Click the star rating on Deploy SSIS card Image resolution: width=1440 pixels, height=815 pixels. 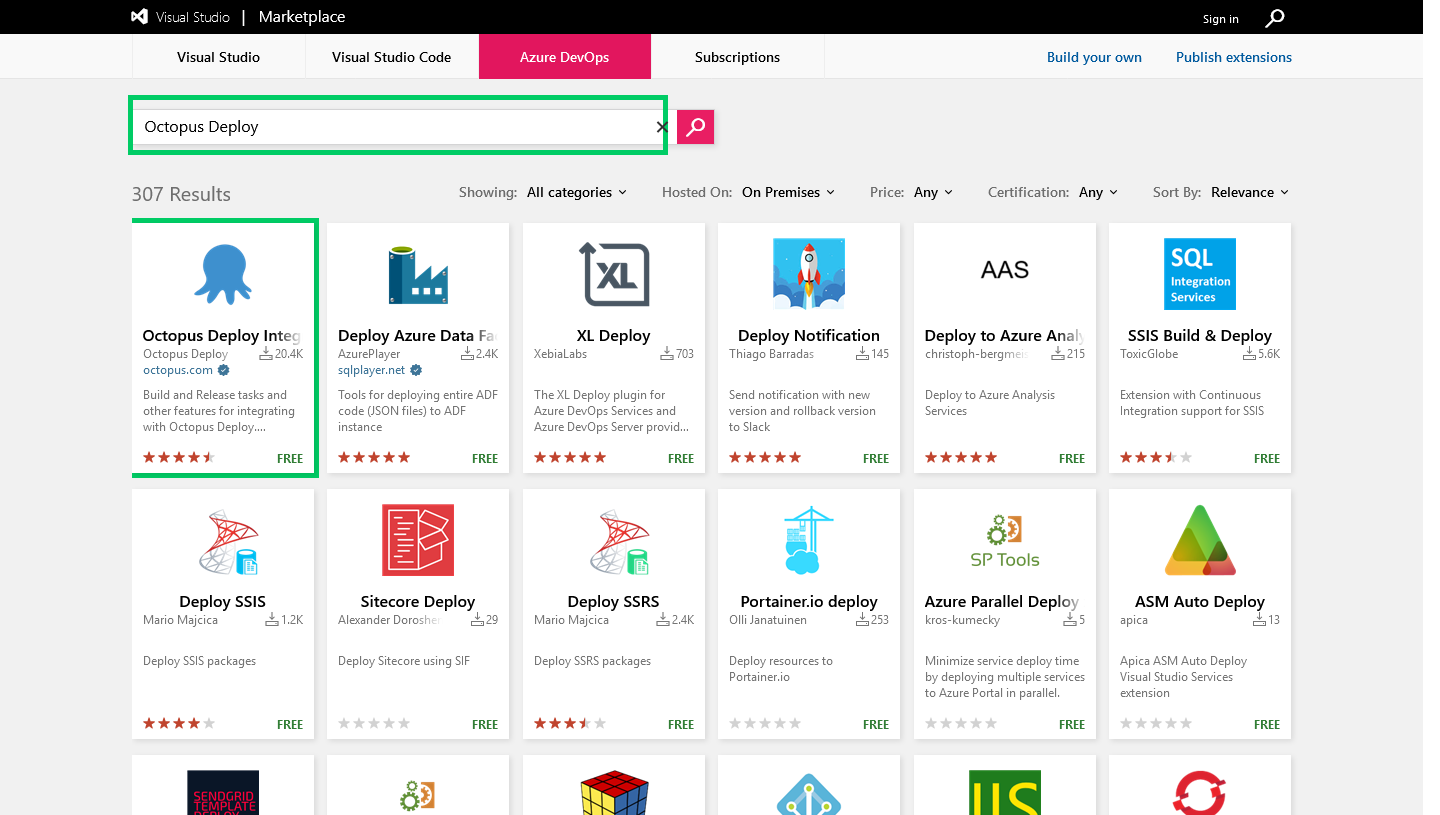[x=179, y=723]
